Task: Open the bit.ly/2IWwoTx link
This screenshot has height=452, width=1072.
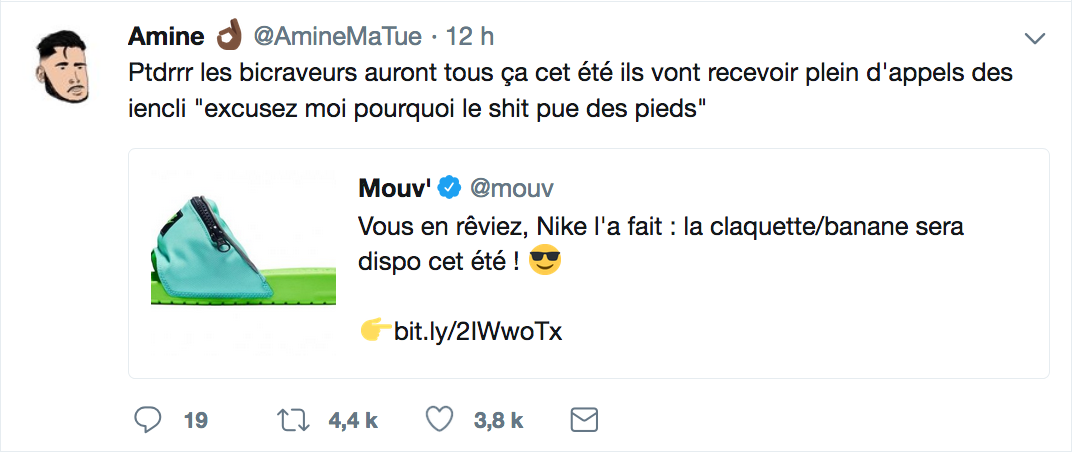Action: pyautogui.click(x=476, y=331)
